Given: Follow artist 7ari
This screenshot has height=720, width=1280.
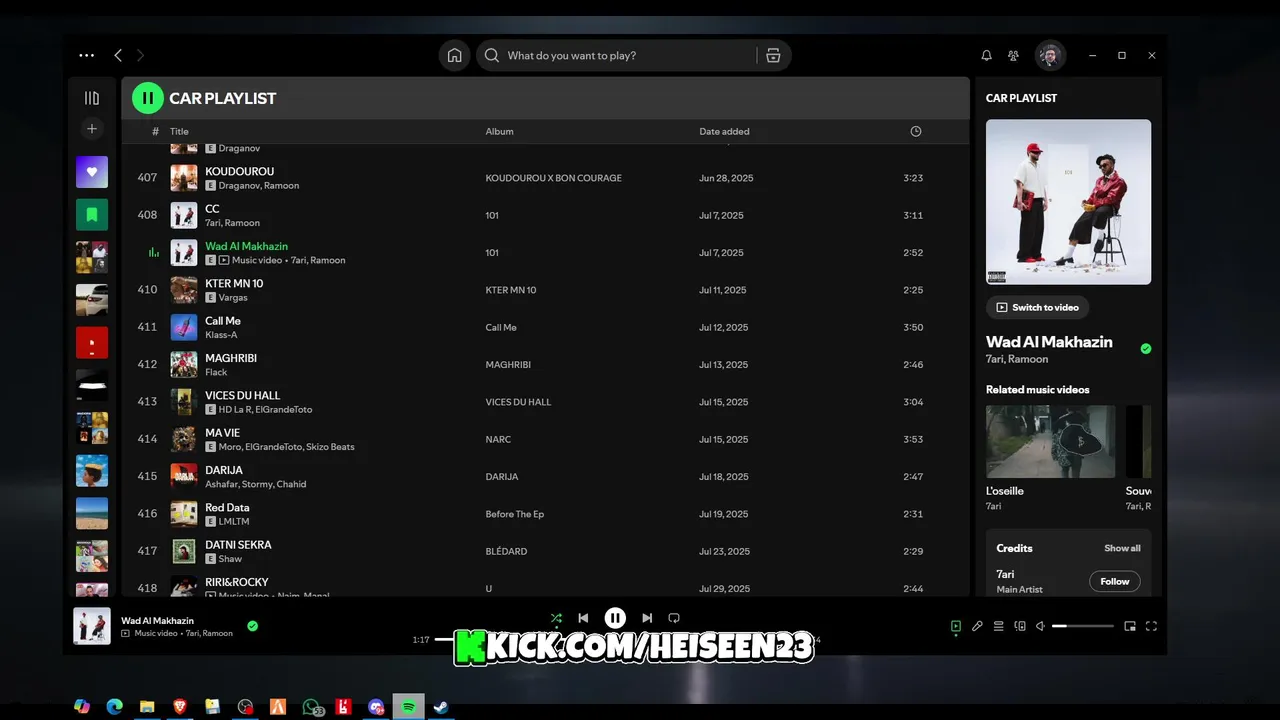Looking at the screenshot, I should [1115, 581].
